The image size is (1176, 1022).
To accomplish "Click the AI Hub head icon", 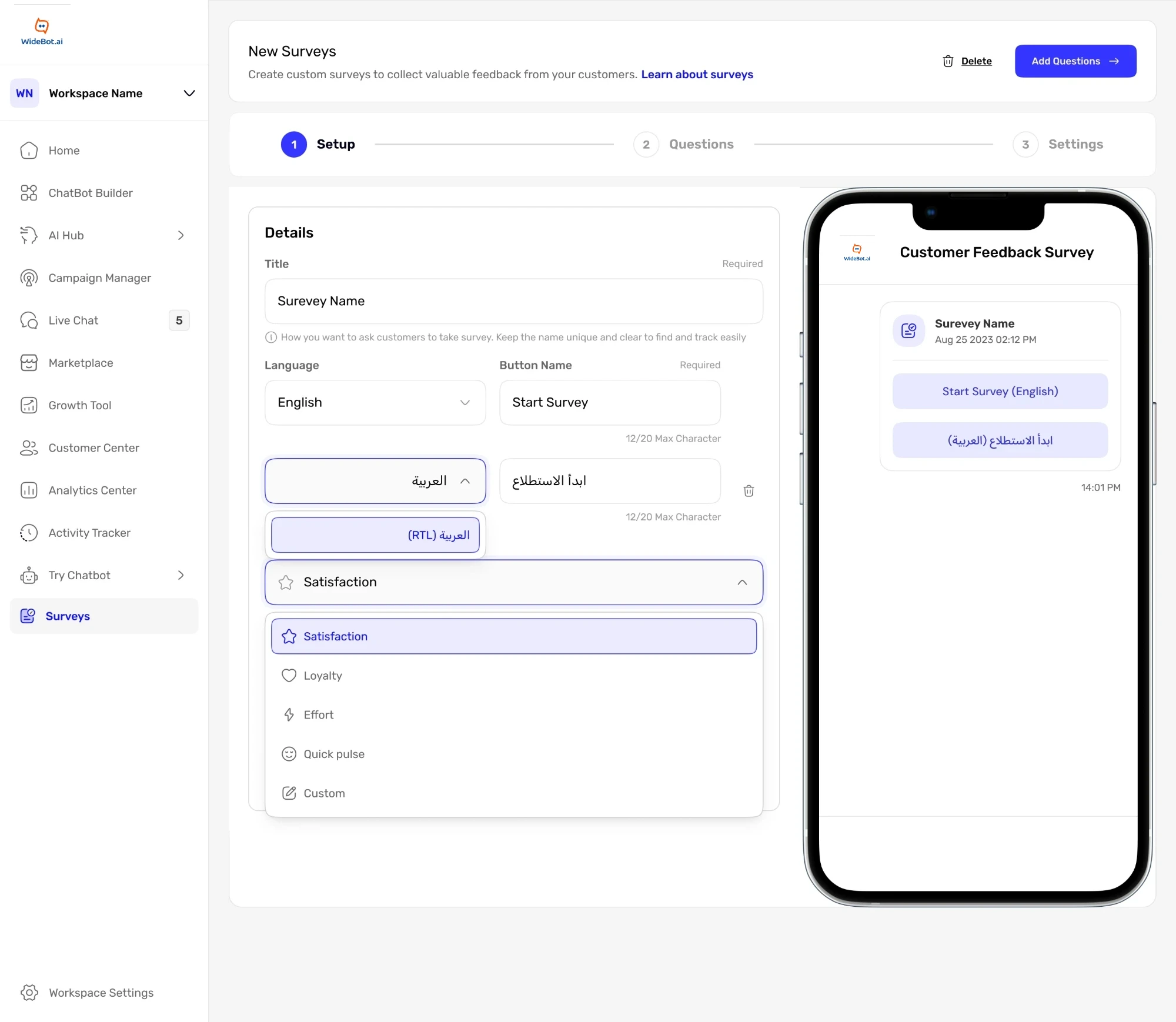I will [29, 235].
